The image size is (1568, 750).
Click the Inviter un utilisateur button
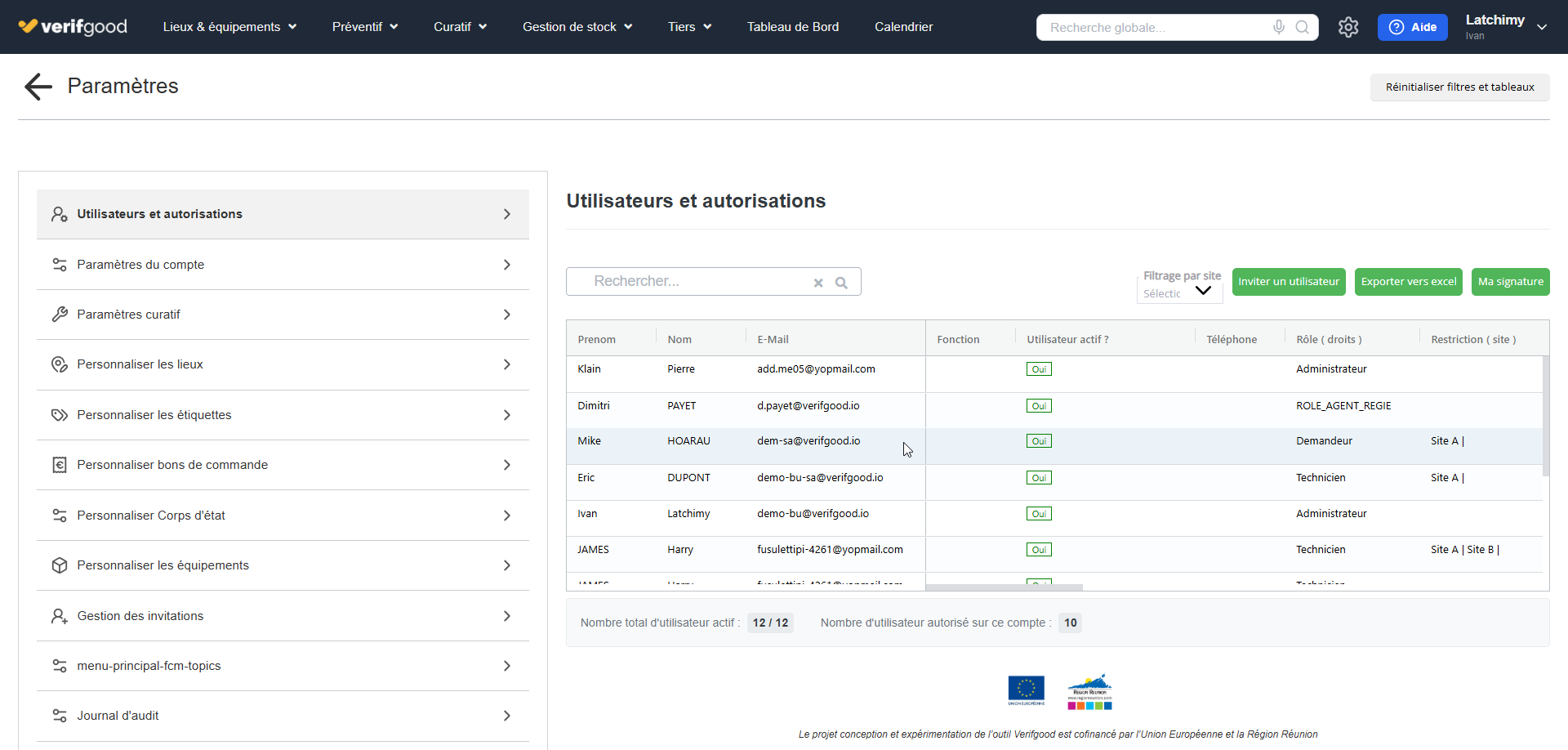tap(1289, 282)
